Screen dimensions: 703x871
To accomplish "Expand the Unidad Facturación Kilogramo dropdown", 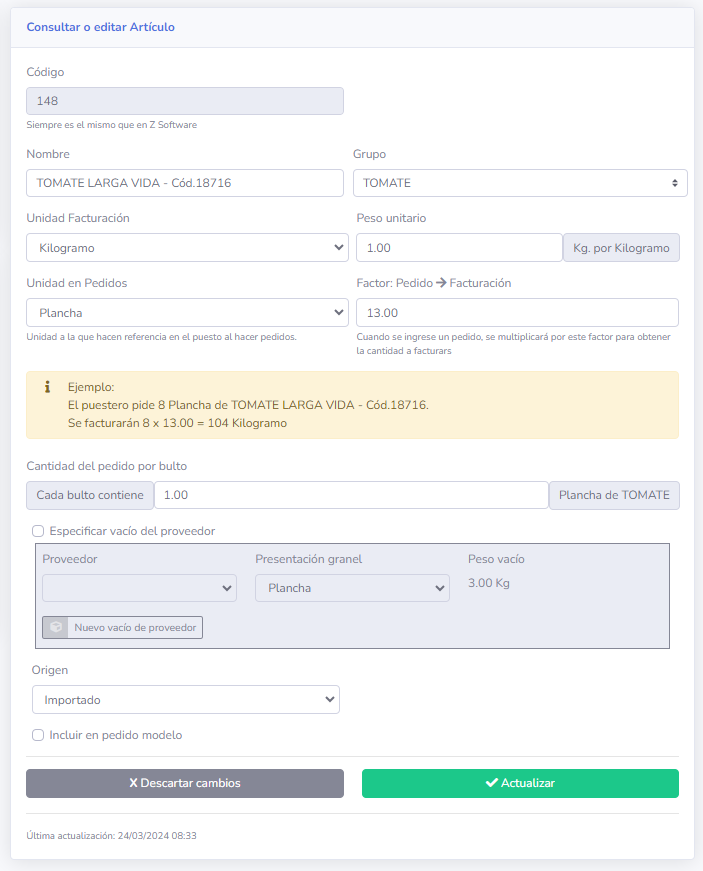I will click(187, 248).
